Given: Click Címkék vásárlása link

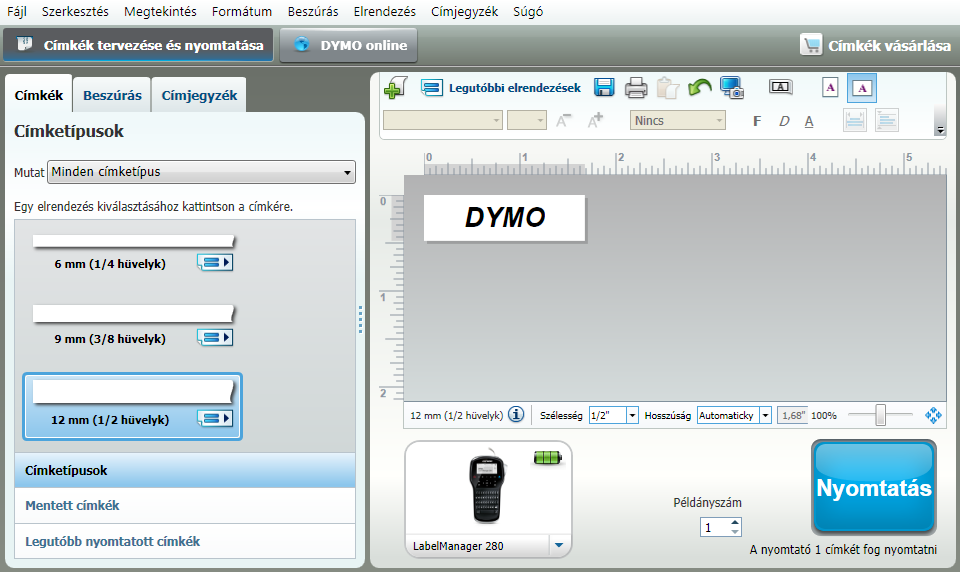Looking at the screenshot, I should (x=876, y=45).
